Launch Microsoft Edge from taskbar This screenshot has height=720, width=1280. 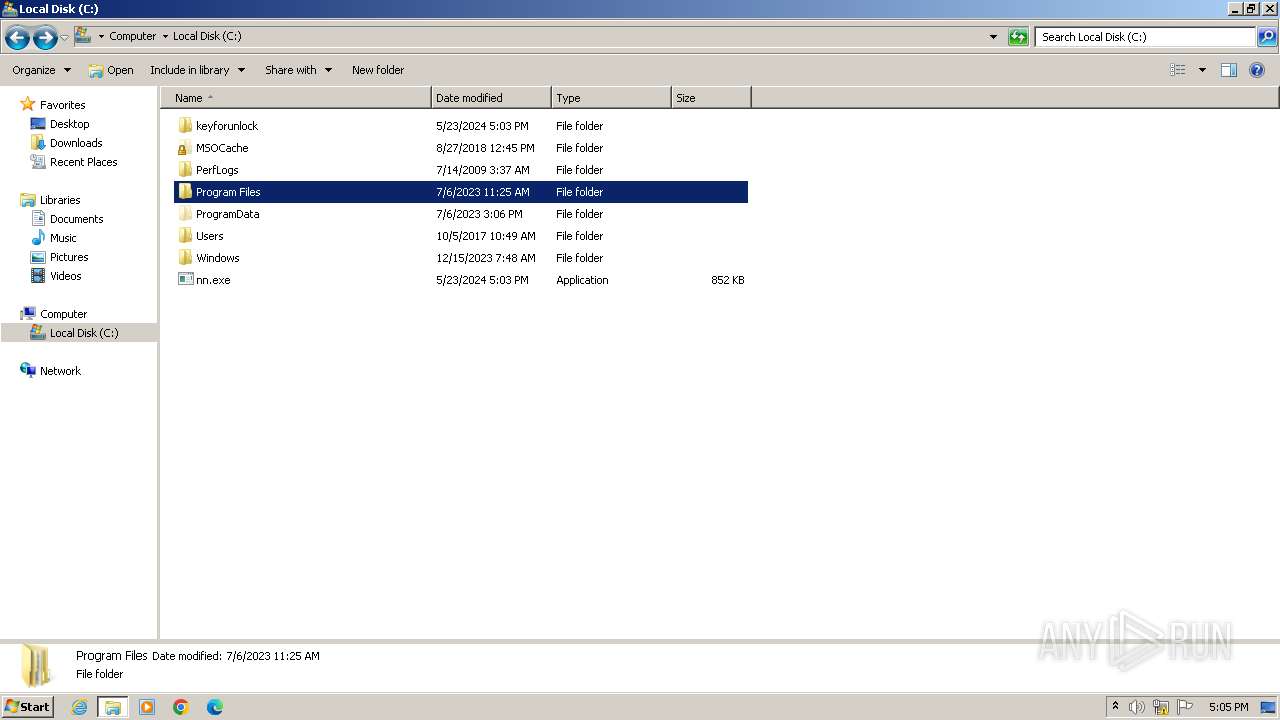pyautogui.click(x=215, y=707)
